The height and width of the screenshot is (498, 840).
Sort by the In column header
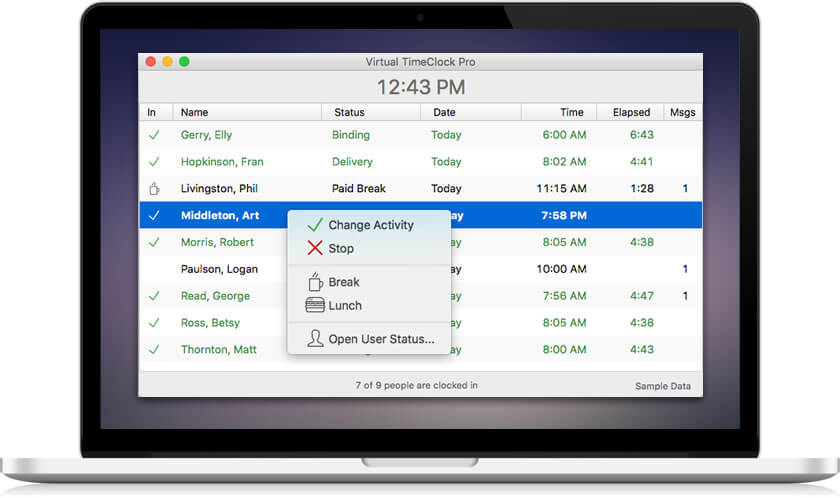(155, 112)
